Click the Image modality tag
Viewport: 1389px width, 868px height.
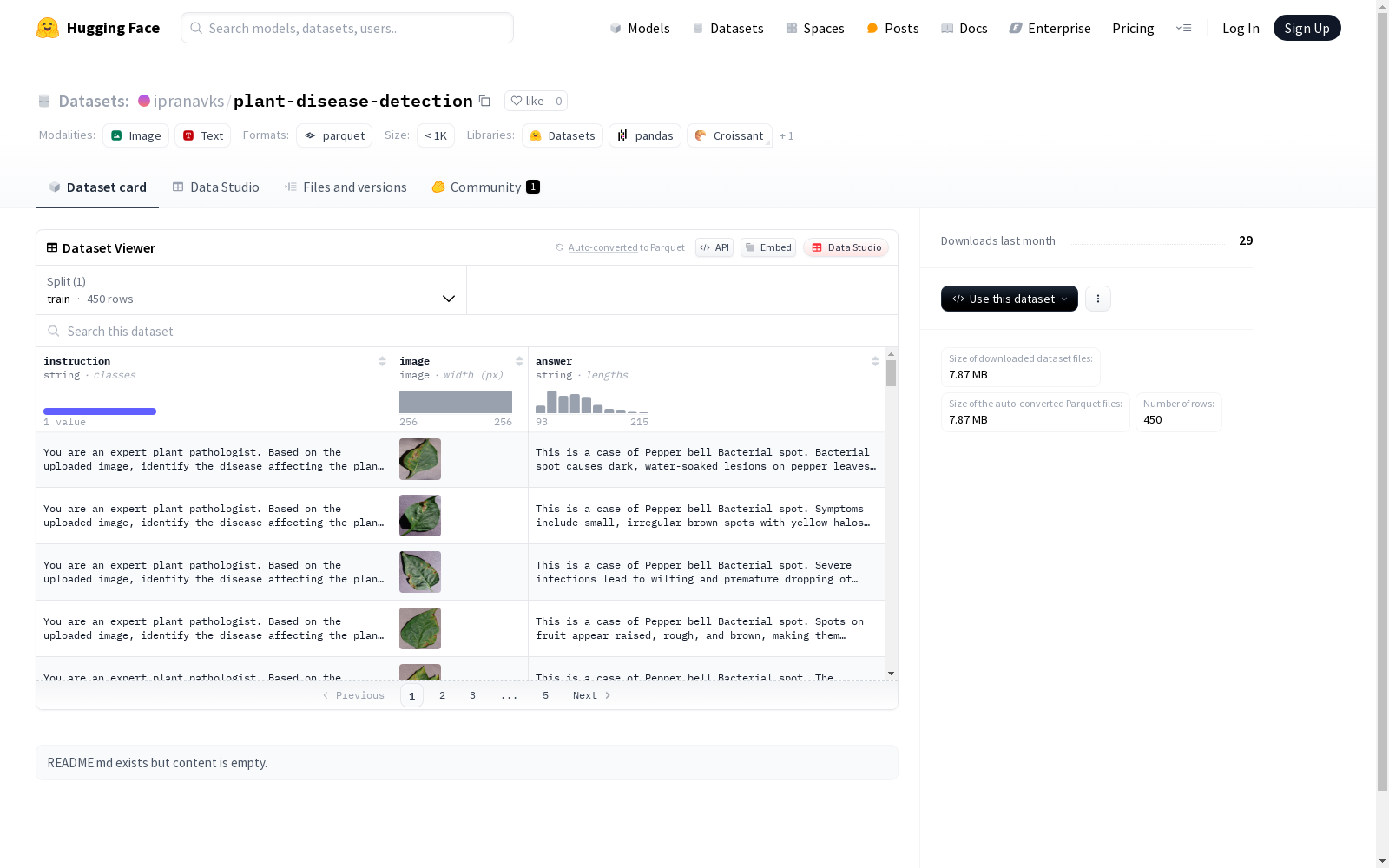tap(135, 135)
